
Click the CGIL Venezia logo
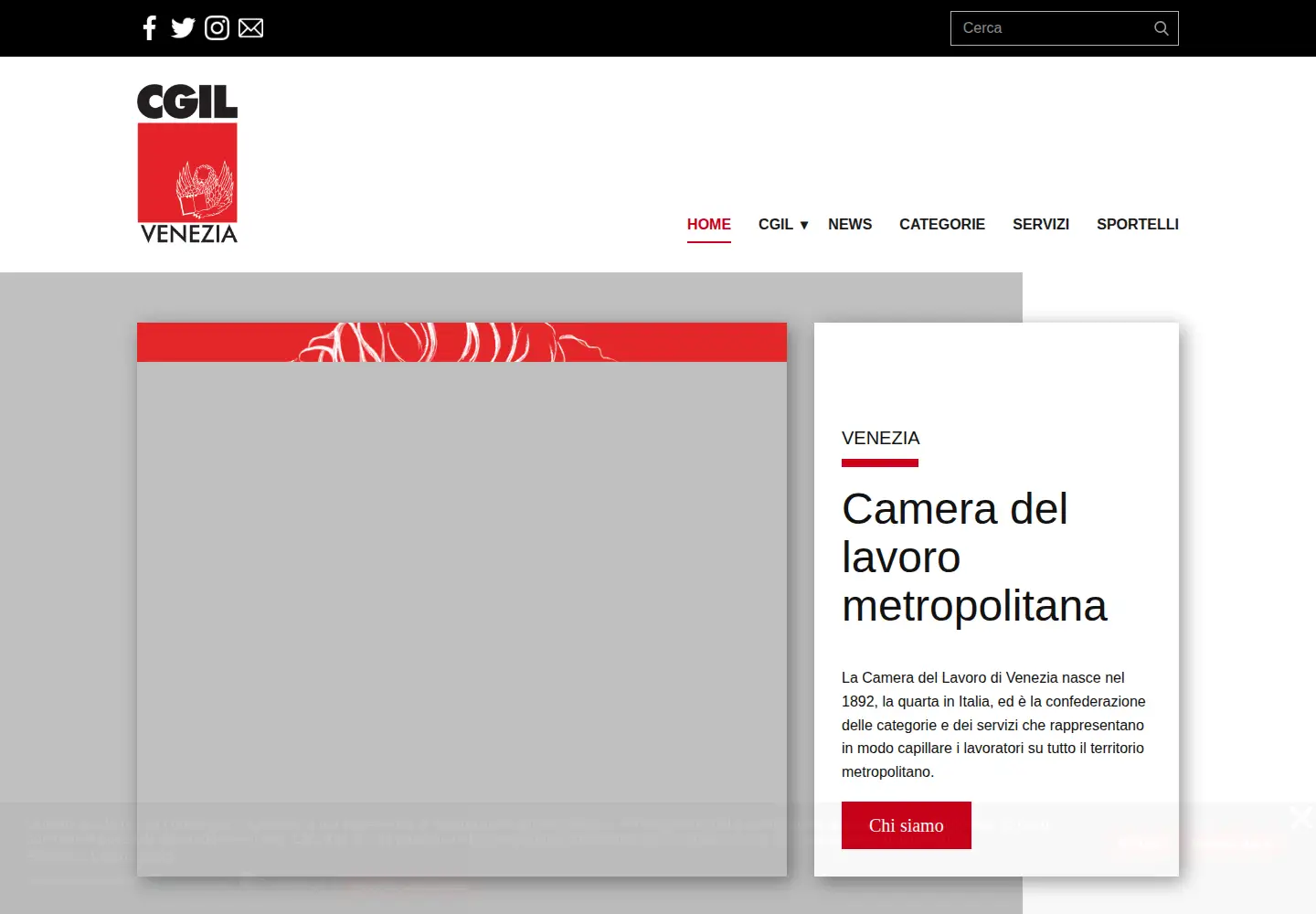click(187, 164)
